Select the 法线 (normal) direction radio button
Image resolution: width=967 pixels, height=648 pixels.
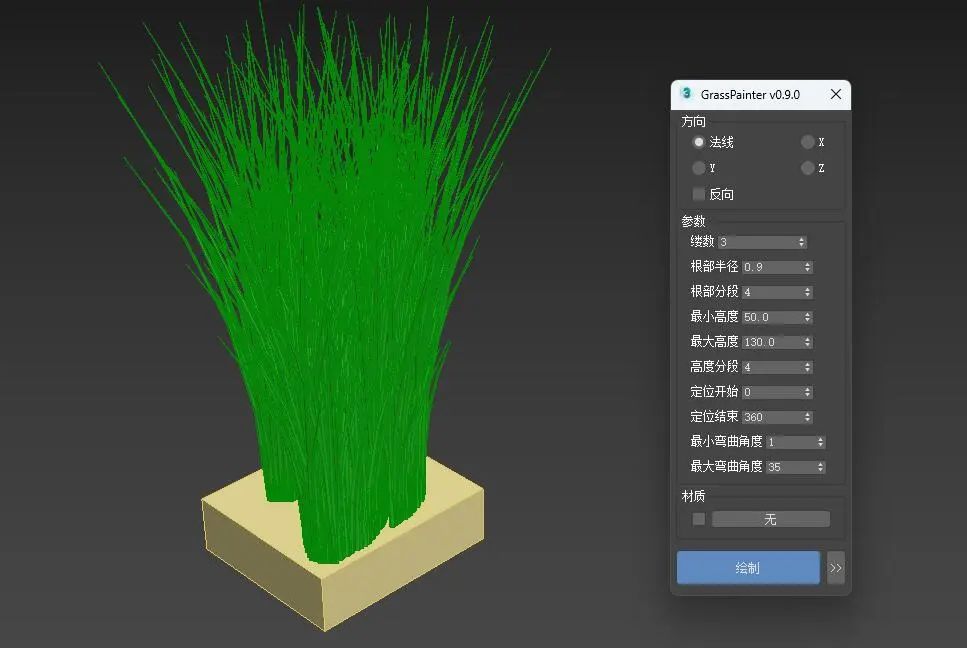(698, 142)
